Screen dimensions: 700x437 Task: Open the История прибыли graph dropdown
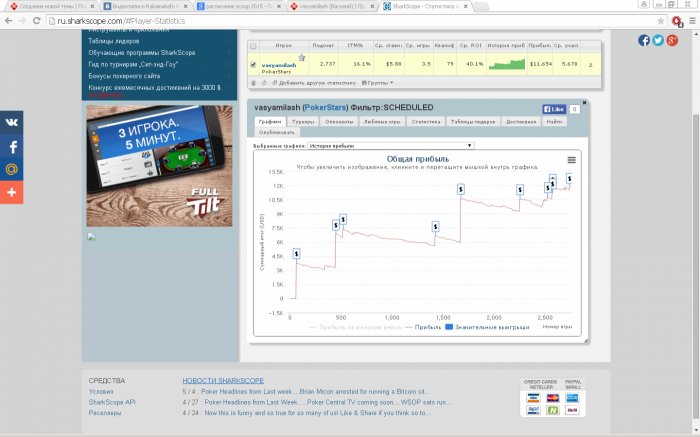pyautogui.click(x=391, y=146)
